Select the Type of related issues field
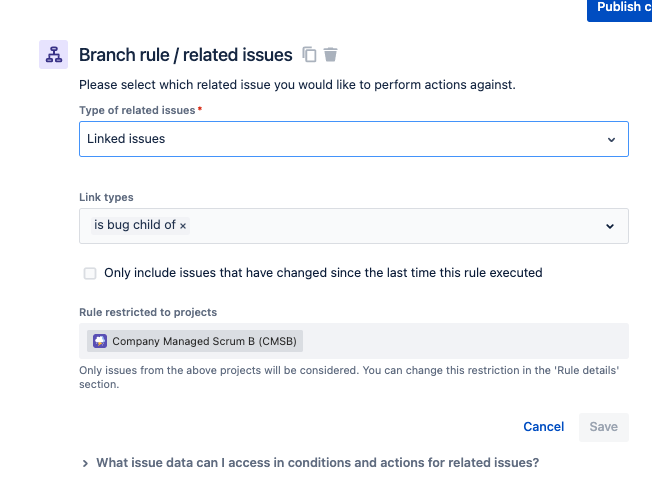 pos(354,139)
